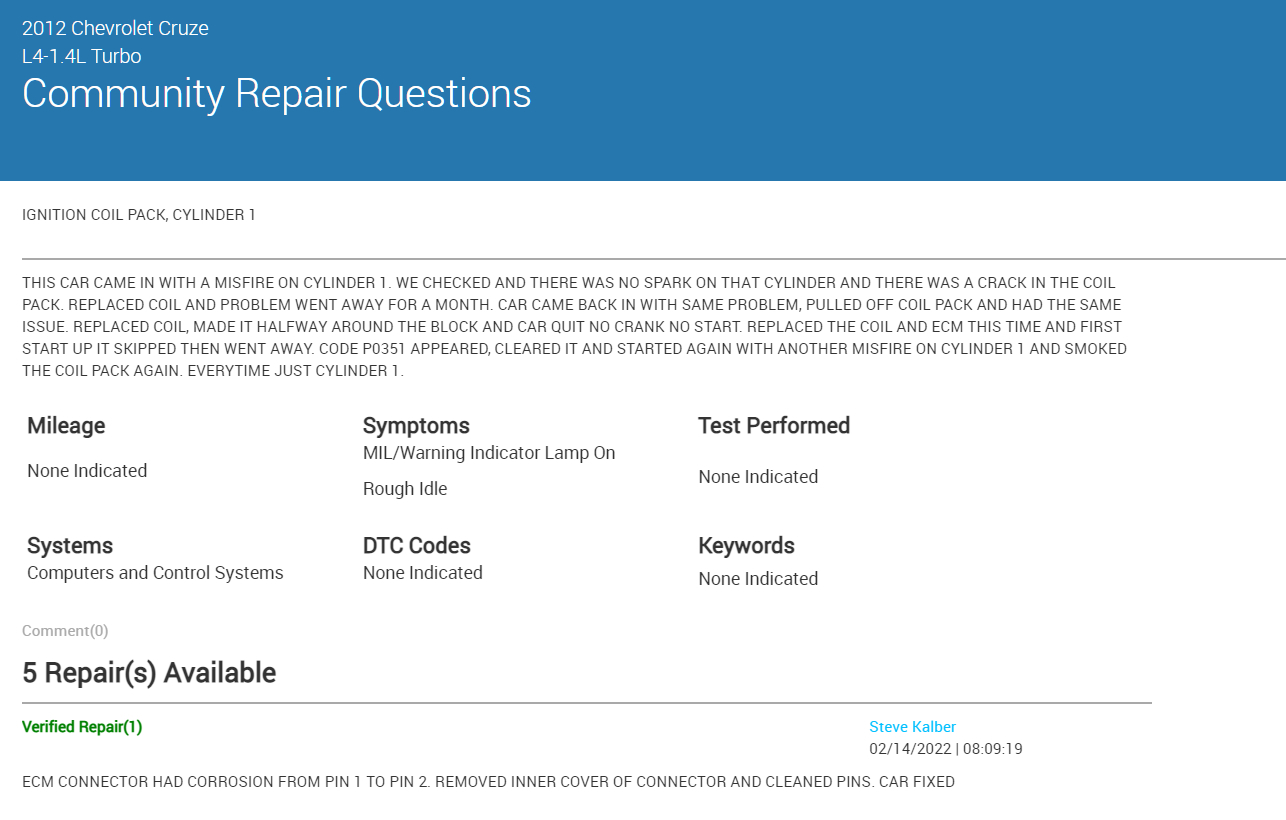Click the L4-1.4L Turbo engine text
This screenshot has width=1286, height=820.
[x=81, y=56]
